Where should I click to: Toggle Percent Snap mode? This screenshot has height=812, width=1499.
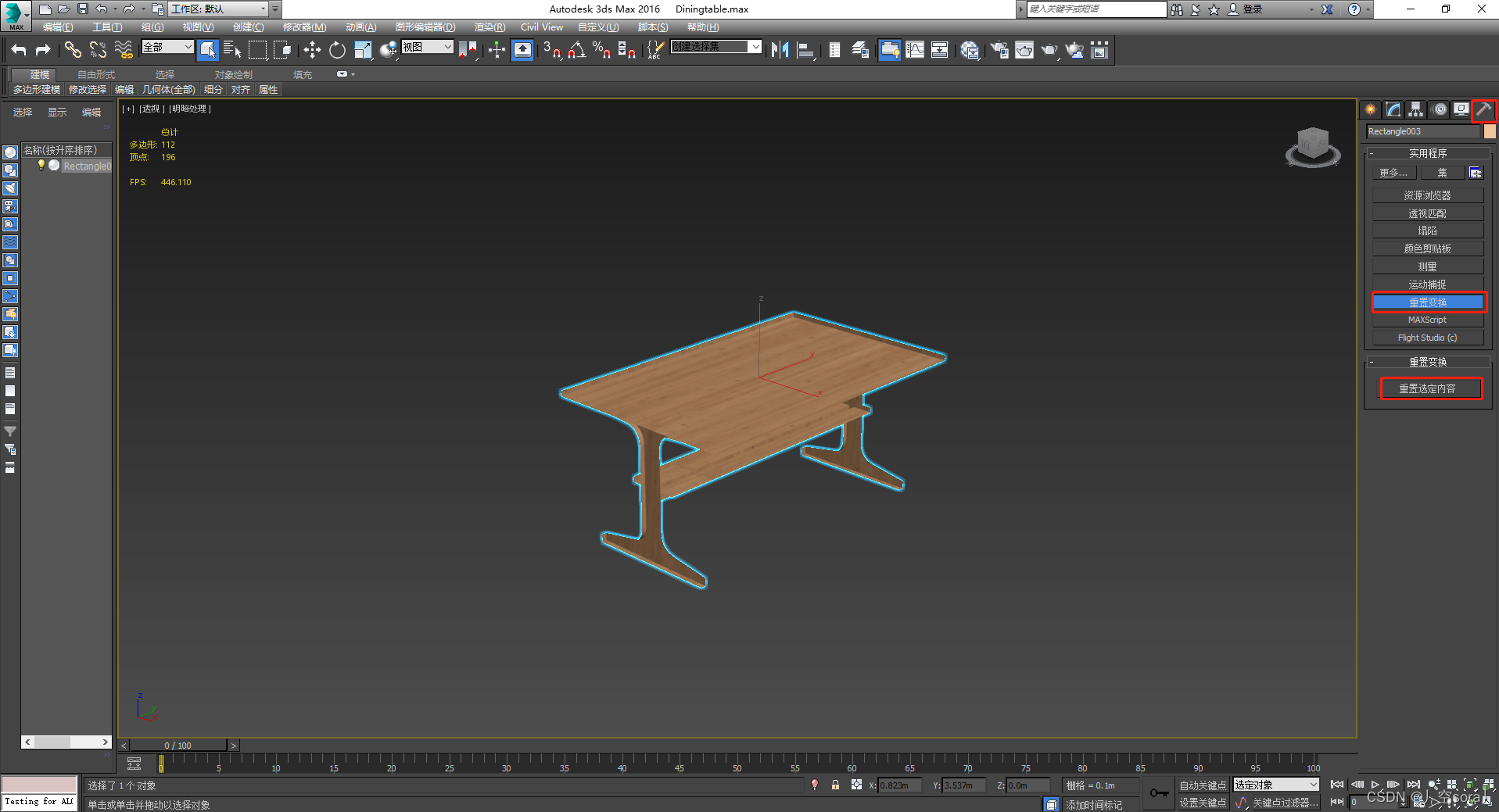tap(602, 49)
